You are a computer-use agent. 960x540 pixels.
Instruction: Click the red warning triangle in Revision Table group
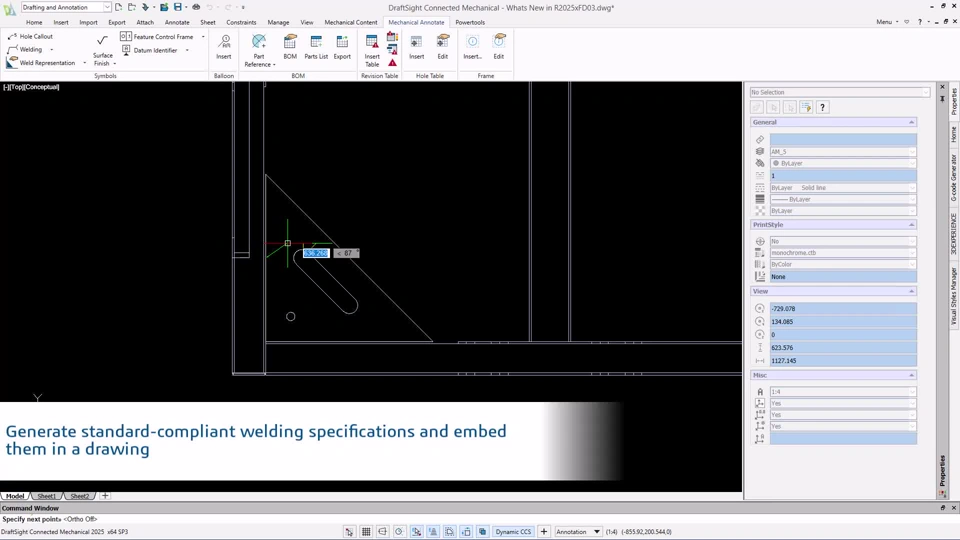coord(392,62)
